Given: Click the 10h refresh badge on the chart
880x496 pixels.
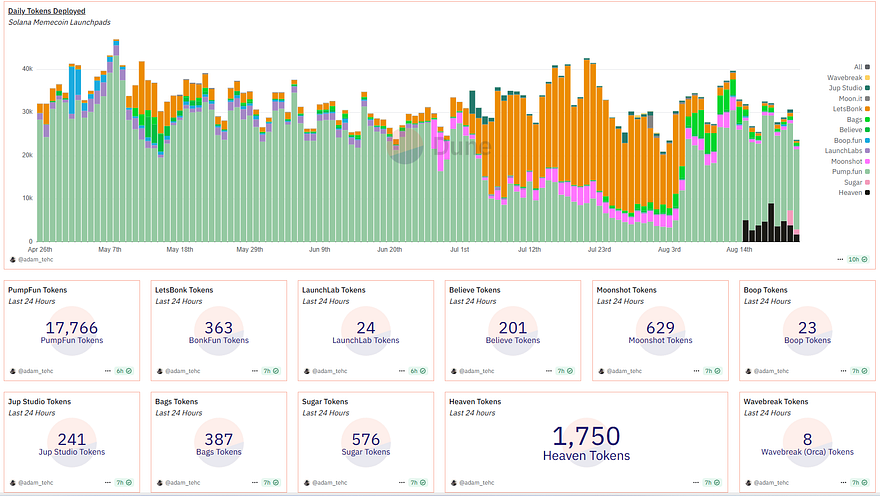Looking at the screenshot, I should [x=858, y=259].
